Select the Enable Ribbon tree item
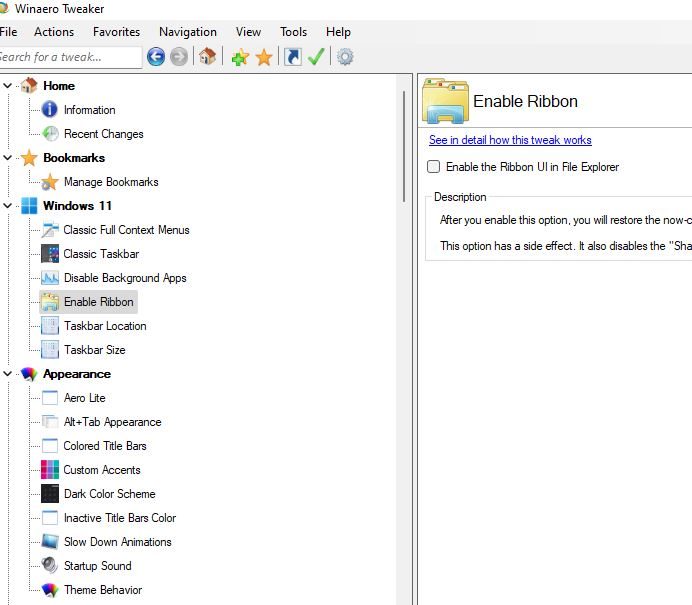Viewport: 692px width, 605px height. click(x=99, y=302)
